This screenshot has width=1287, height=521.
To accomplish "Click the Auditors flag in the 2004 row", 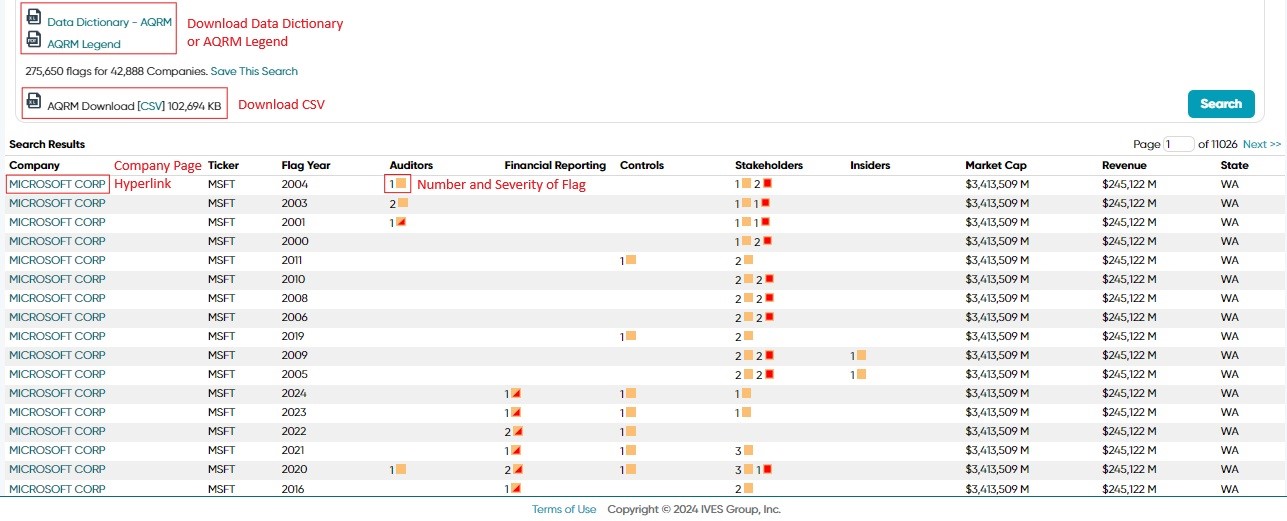I will tap(401, 184).
